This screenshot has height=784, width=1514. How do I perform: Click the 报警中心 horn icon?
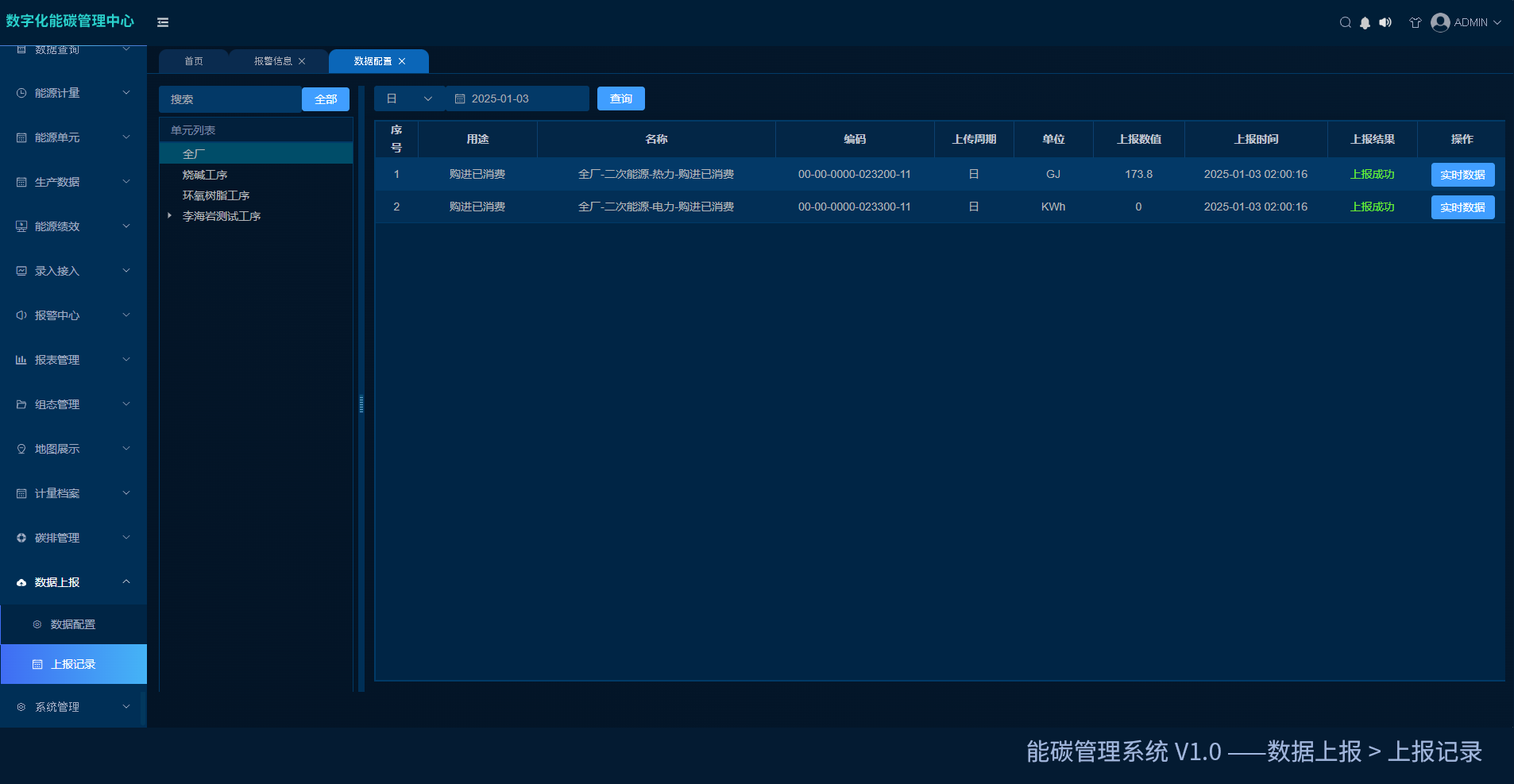[x=21, y=315]
